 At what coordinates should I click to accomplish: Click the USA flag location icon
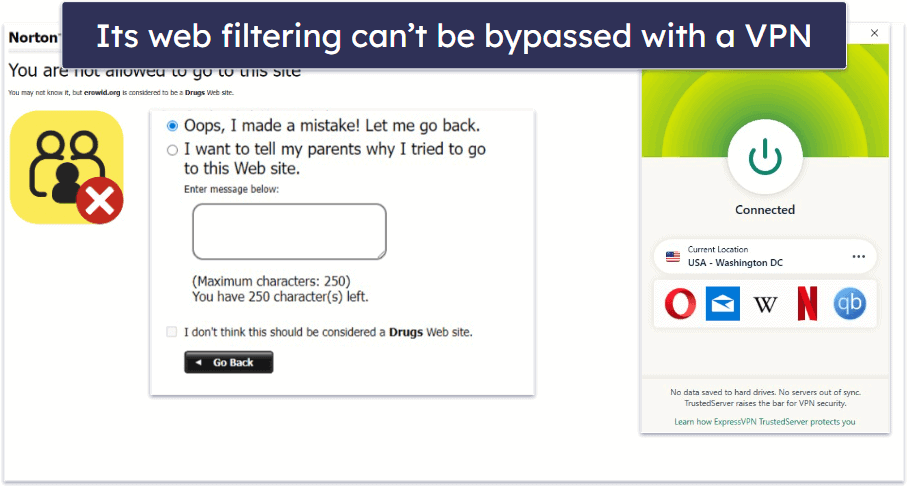click(x=673, y=256)
